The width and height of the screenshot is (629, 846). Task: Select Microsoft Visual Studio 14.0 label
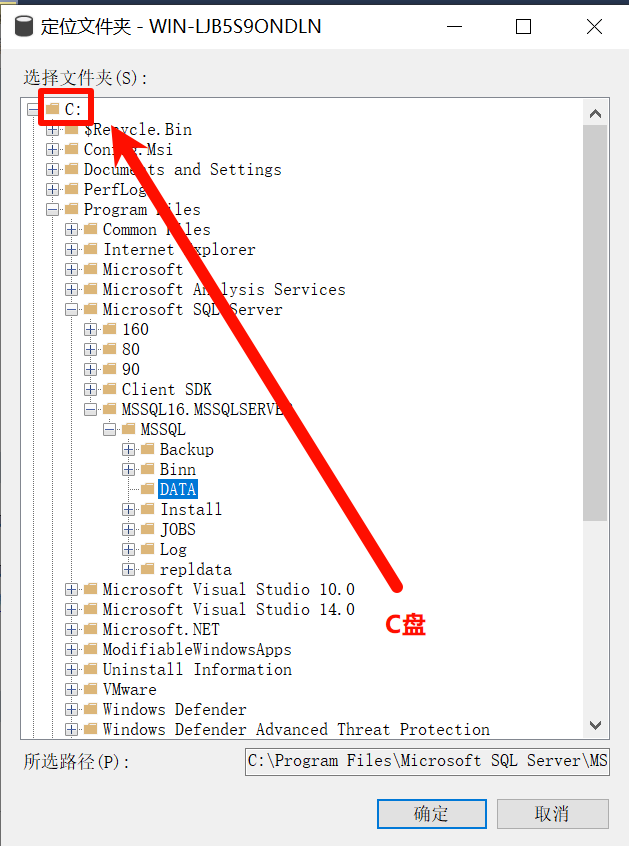click(x=229, y=609)
